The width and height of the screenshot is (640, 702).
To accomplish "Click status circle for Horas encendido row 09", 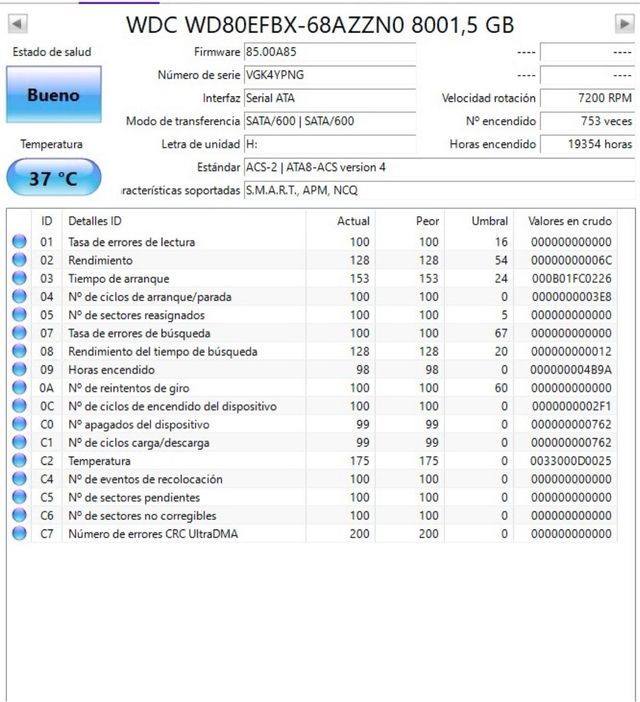I will click(x=19, y=369).
